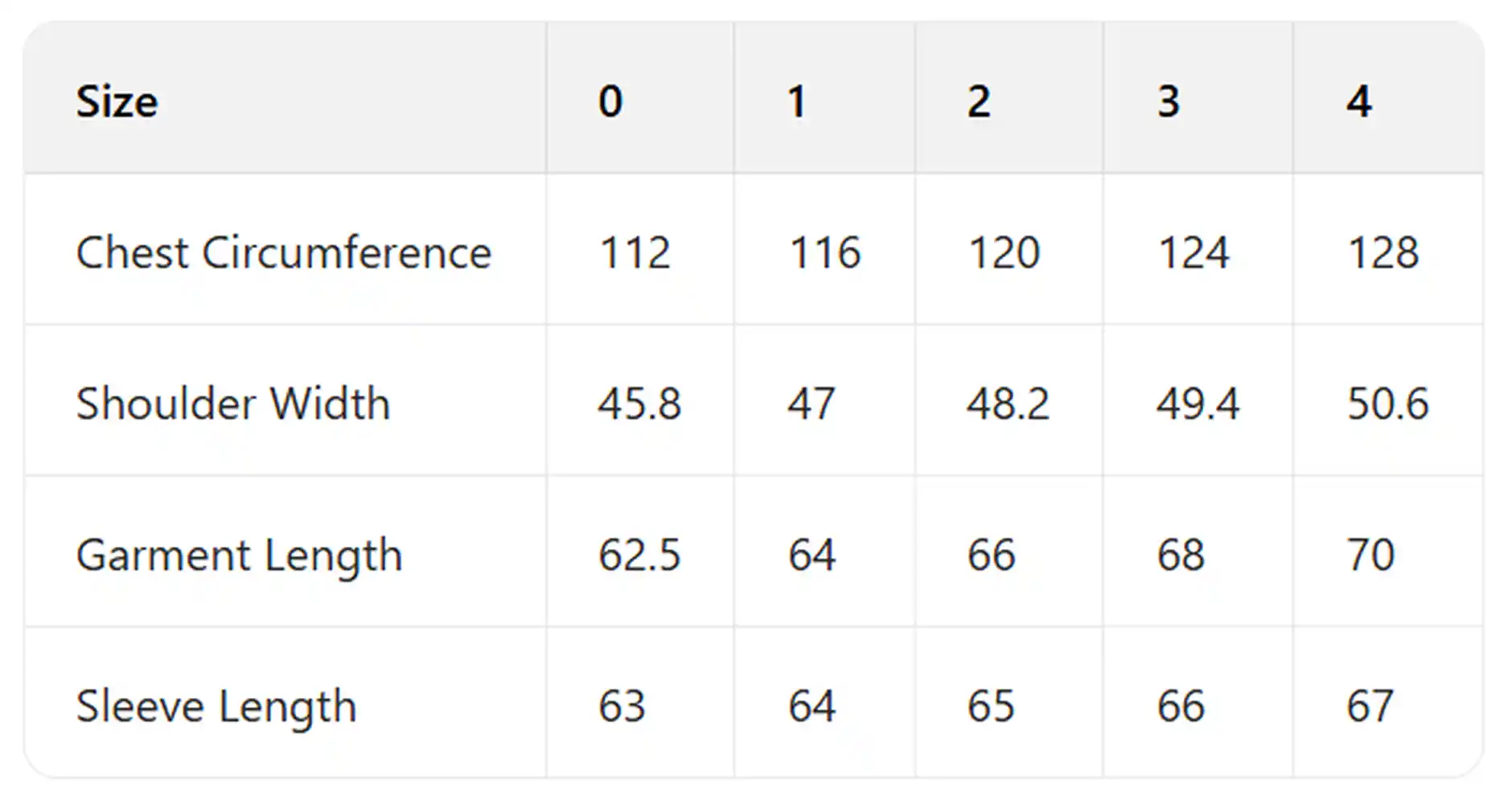Select the size 0 column header
The image size is (1512, 804).
[x=610, y=102]
